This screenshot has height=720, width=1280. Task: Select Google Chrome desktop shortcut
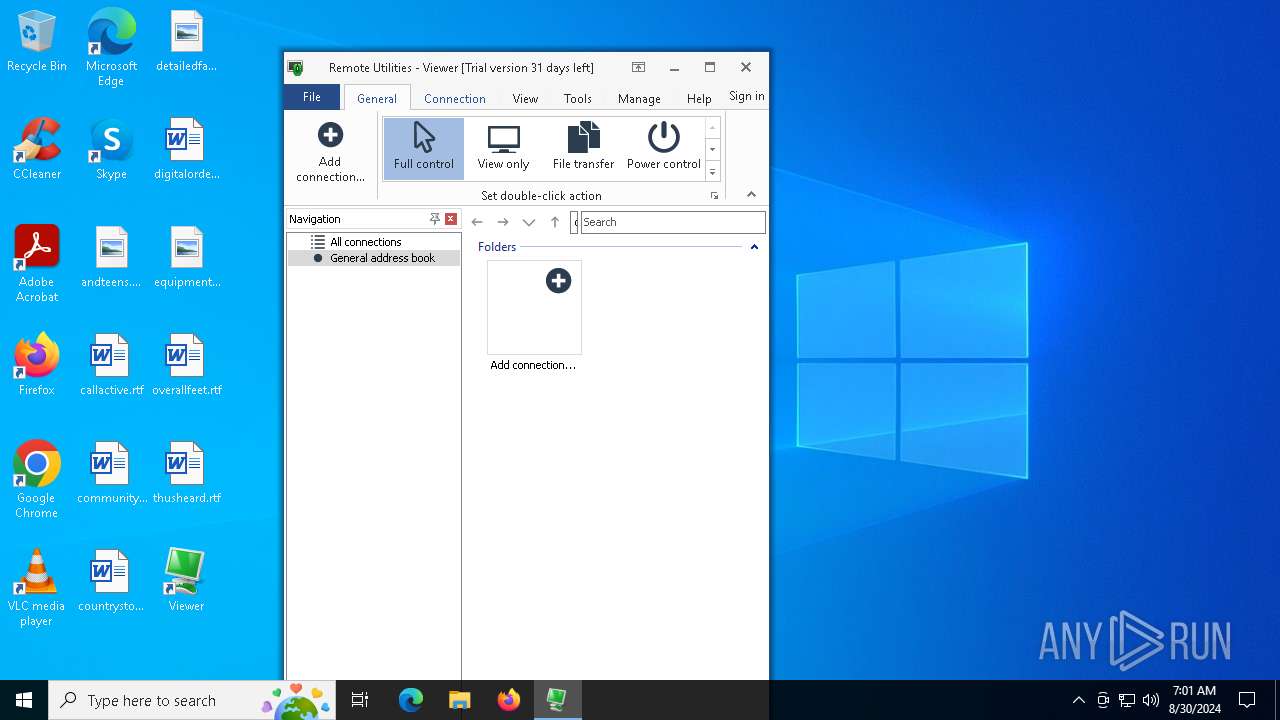37,480
